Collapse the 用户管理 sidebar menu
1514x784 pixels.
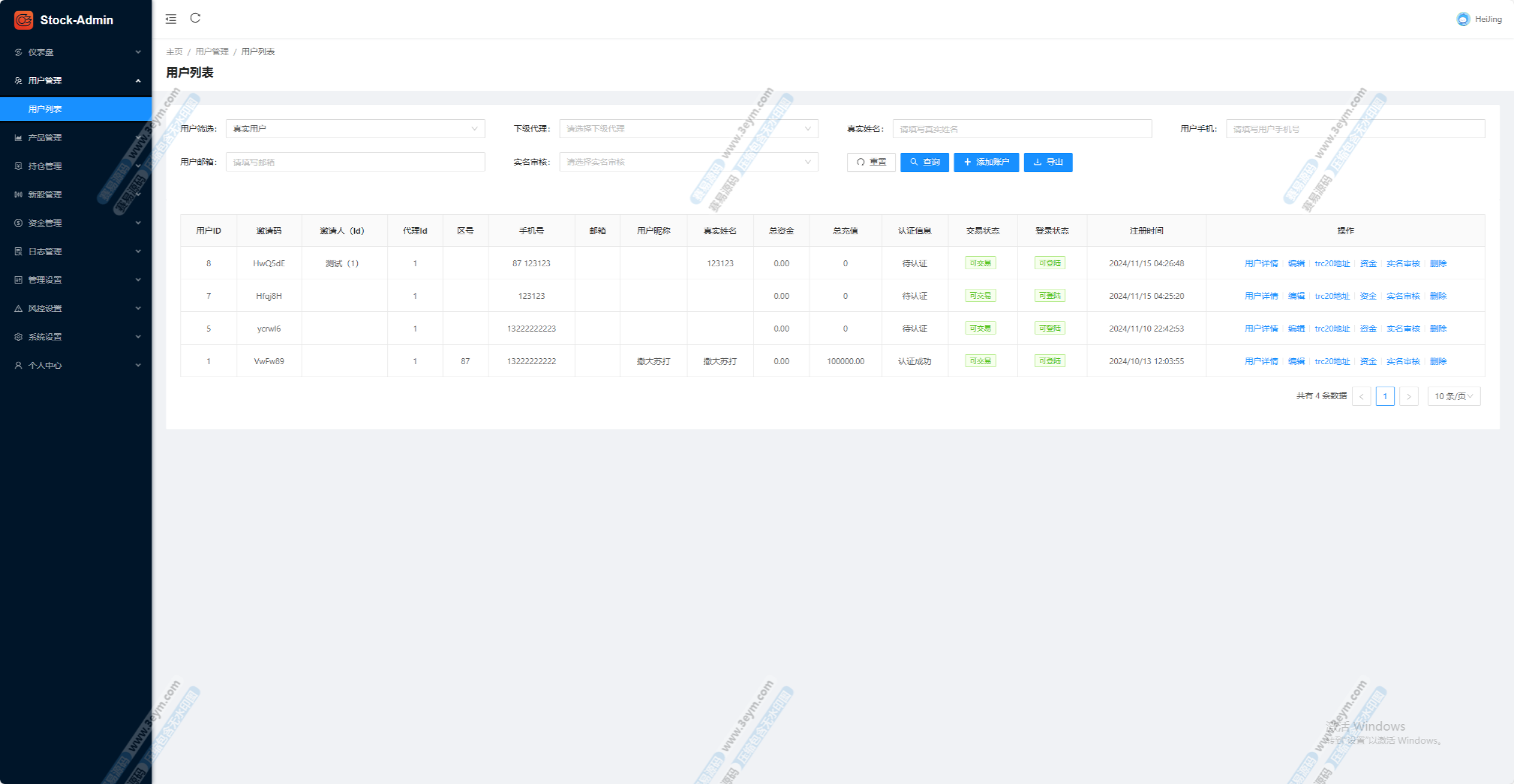click(76, 81)
